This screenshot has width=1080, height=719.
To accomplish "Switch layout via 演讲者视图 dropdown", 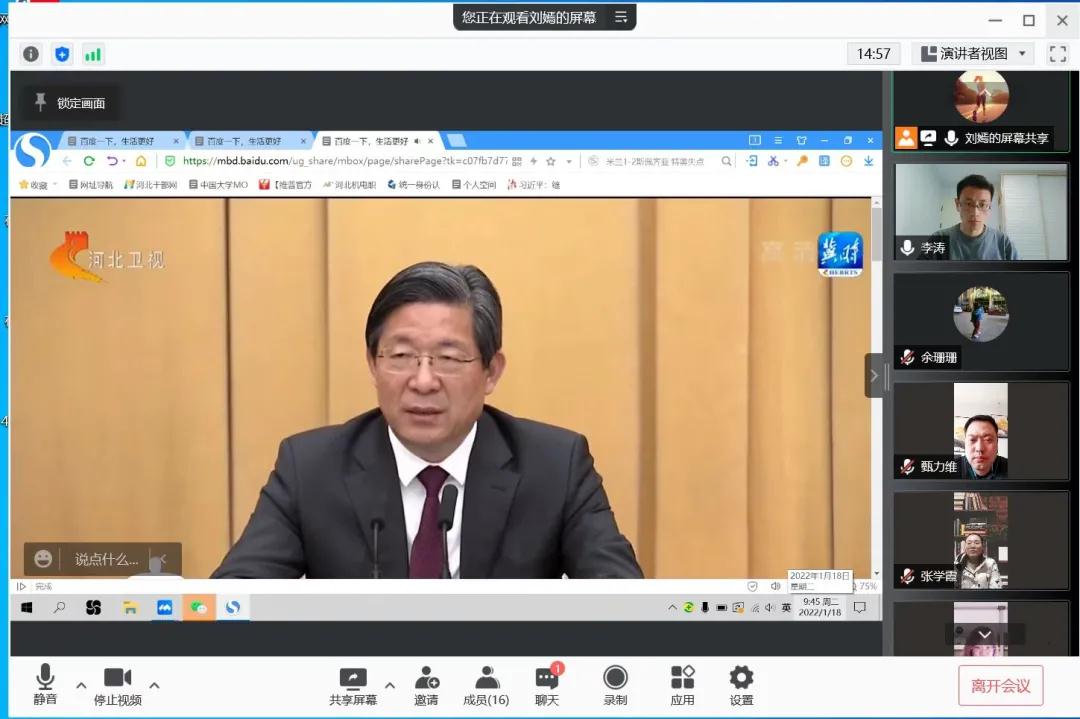I will click(973, 54).
